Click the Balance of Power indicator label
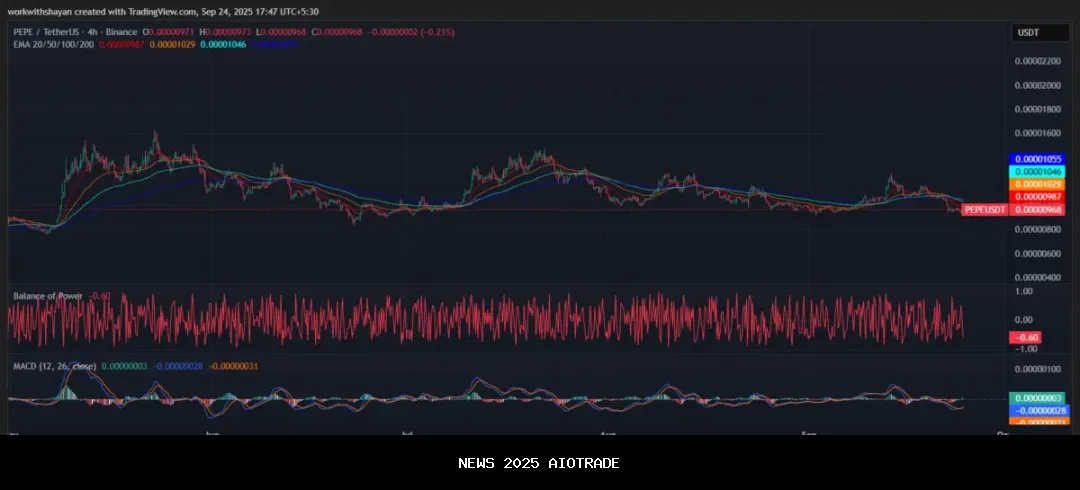Screen dimensions: 1080x490 coord(47,296)
